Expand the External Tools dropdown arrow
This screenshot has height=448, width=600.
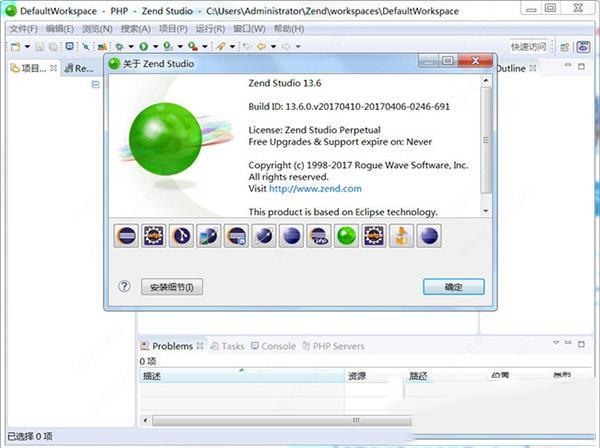coord(205,47)
